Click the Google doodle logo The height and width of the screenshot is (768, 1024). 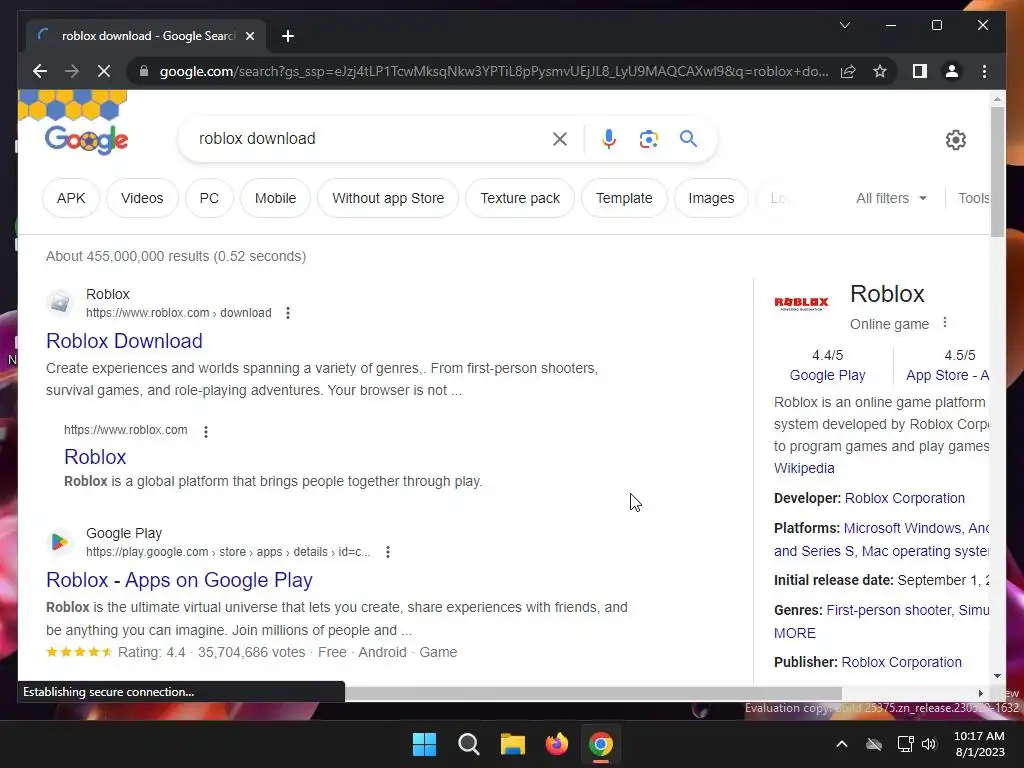[x=86, y=139]
